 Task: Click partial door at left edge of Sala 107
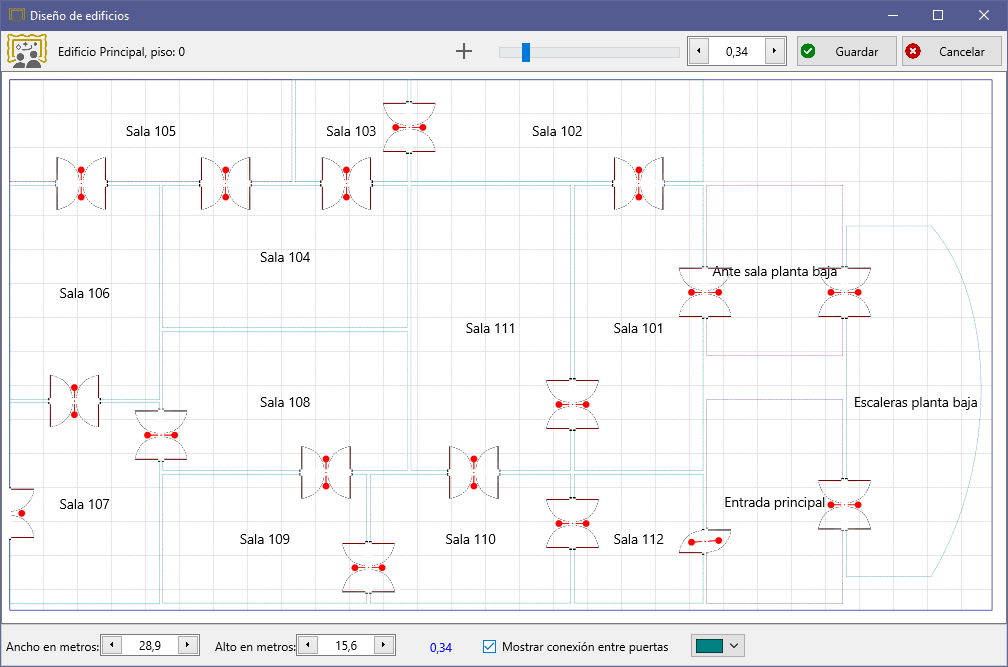tap(21, 513)
